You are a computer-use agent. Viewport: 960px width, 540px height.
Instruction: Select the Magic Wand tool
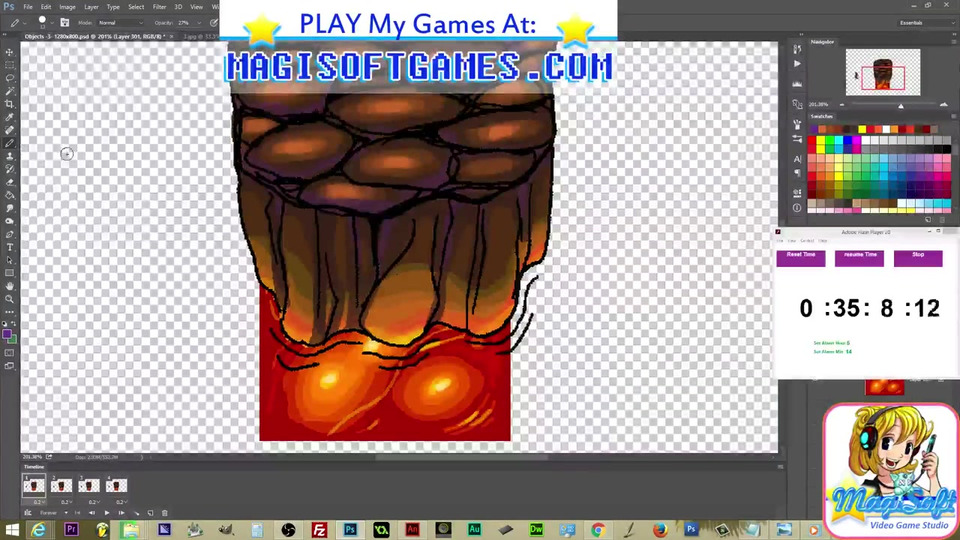(x=9, y=91)
